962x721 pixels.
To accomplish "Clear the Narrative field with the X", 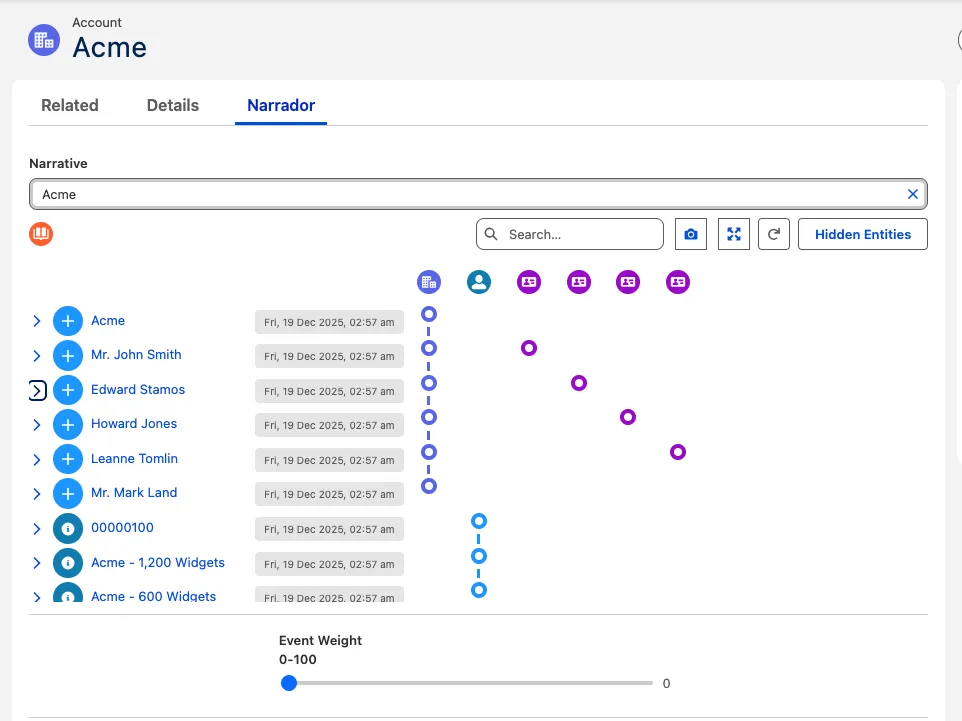I will point(913,194).
